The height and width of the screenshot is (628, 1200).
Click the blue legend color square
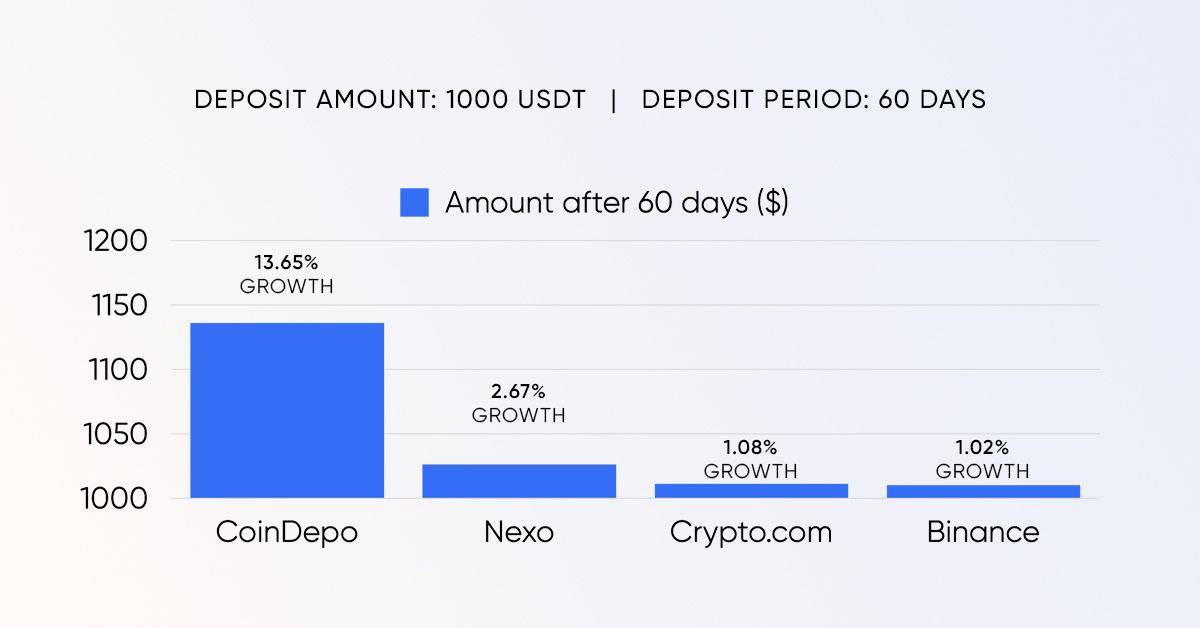tap(414, 202)
